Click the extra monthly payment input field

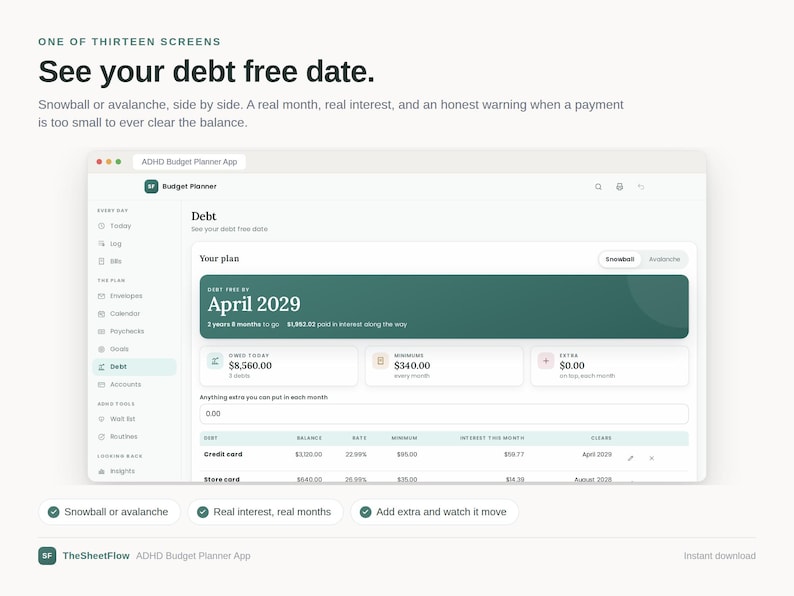tap(444, 414)
